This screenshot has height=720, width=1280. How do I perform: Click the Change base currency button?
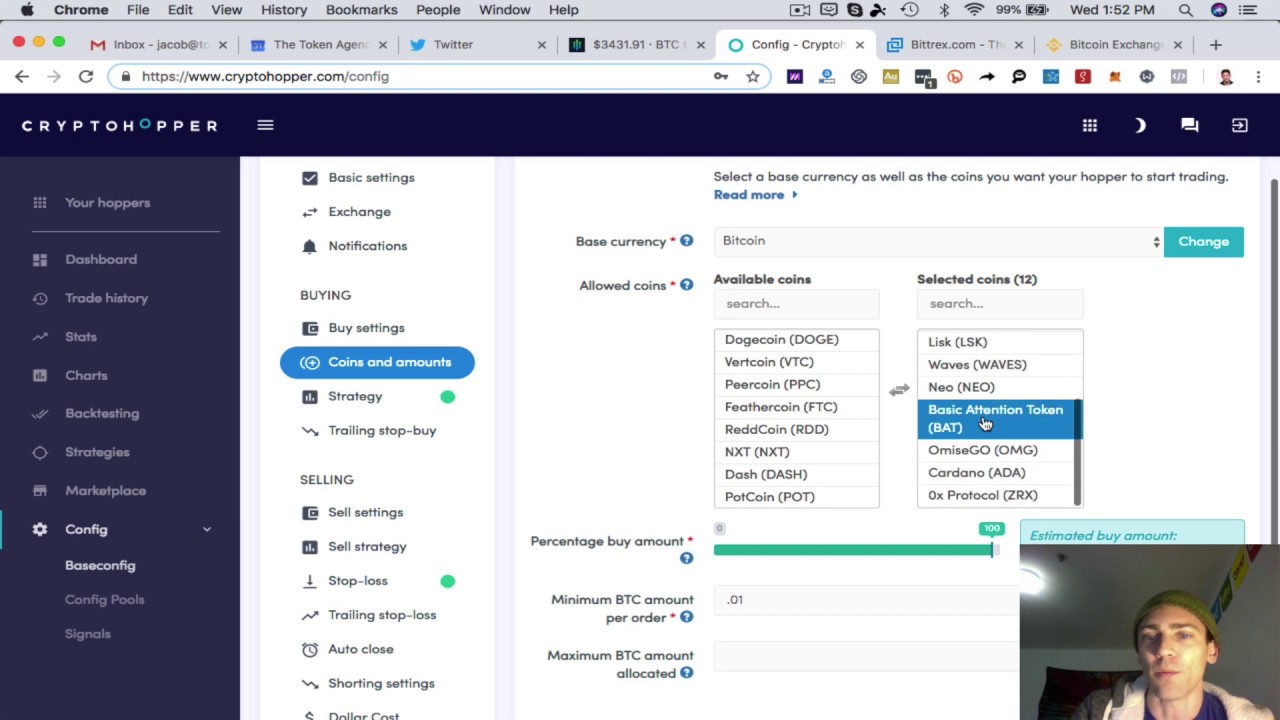pos(1203,241)
